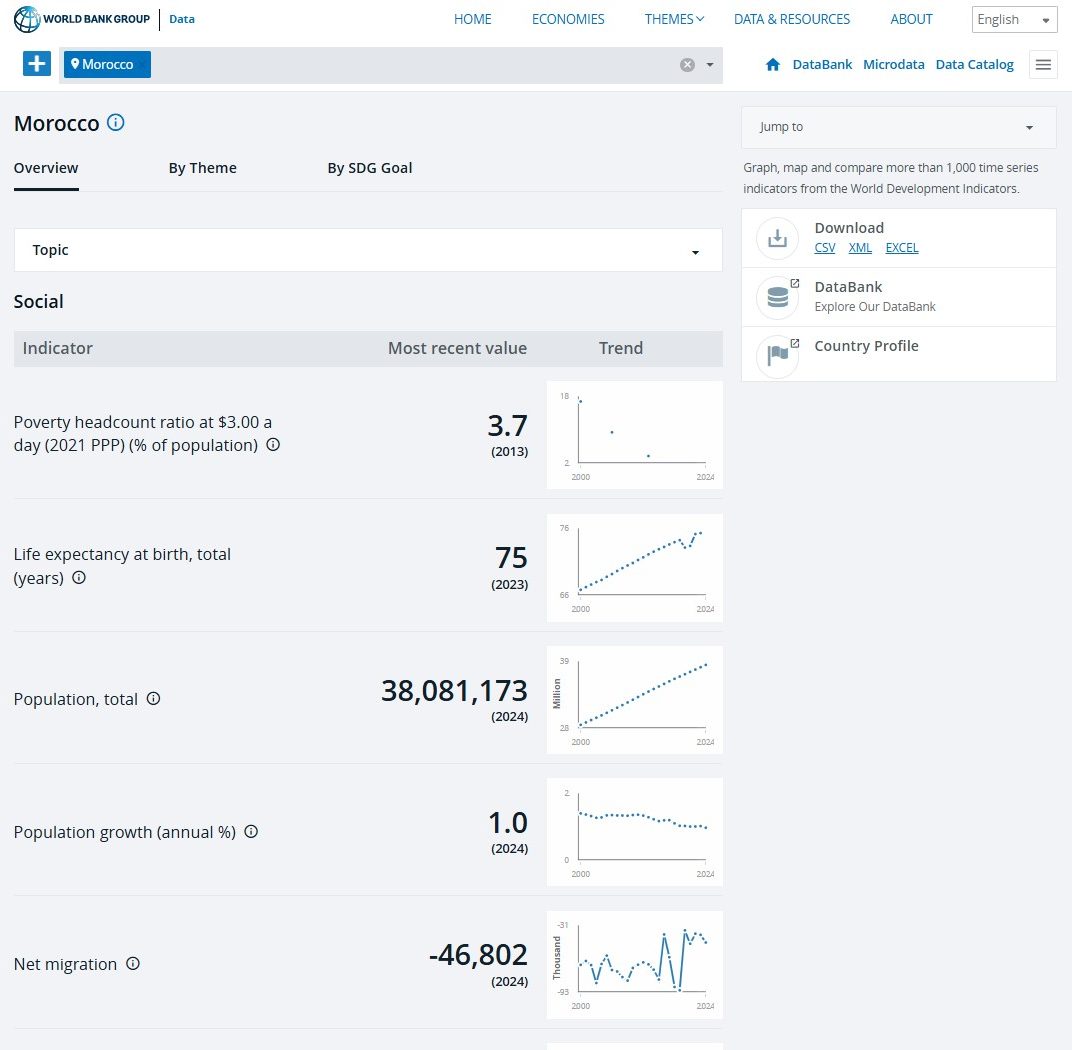This screenshot has height=1050, width=1072.
Task: Click the Microdata link in header
Action: click(x=893, y=65)
